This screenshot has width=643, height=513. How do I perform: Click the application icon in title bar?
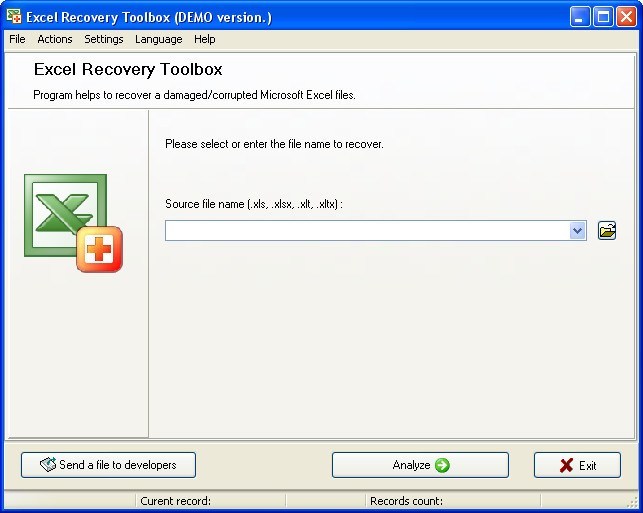pyautogui.click(x=14, y=17)
